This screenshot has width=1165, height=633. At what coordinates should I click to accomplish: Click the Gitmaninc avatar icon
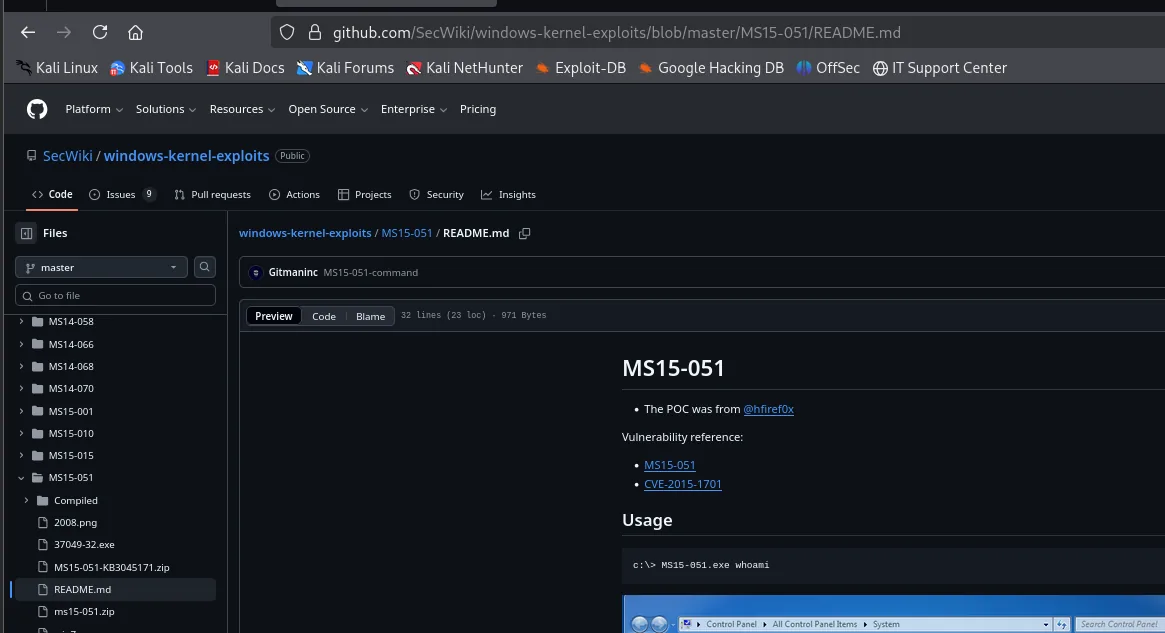click(256, 273)
